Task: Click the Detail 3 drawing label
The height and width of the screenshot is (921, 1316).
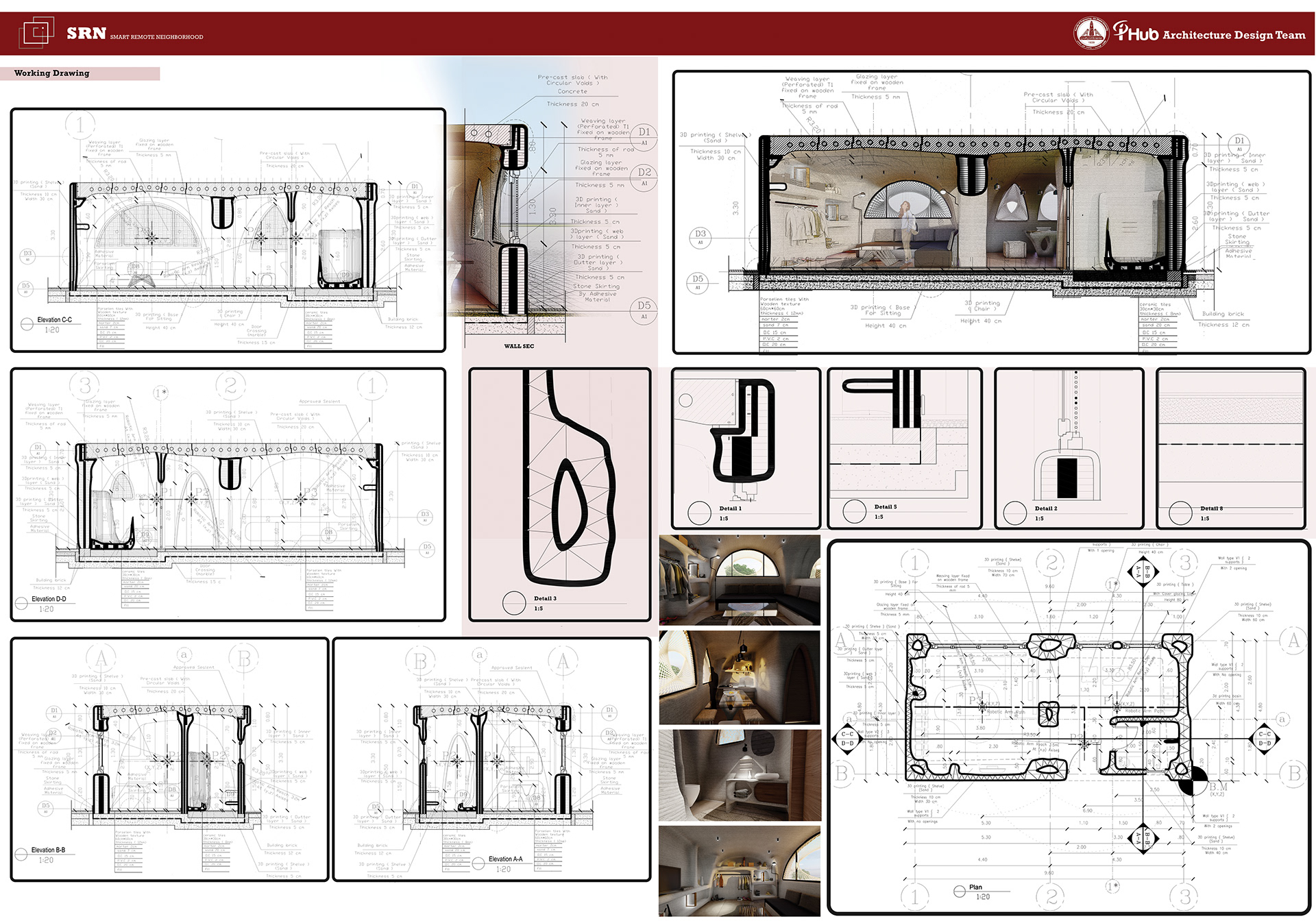Action: tap(545, 598)
